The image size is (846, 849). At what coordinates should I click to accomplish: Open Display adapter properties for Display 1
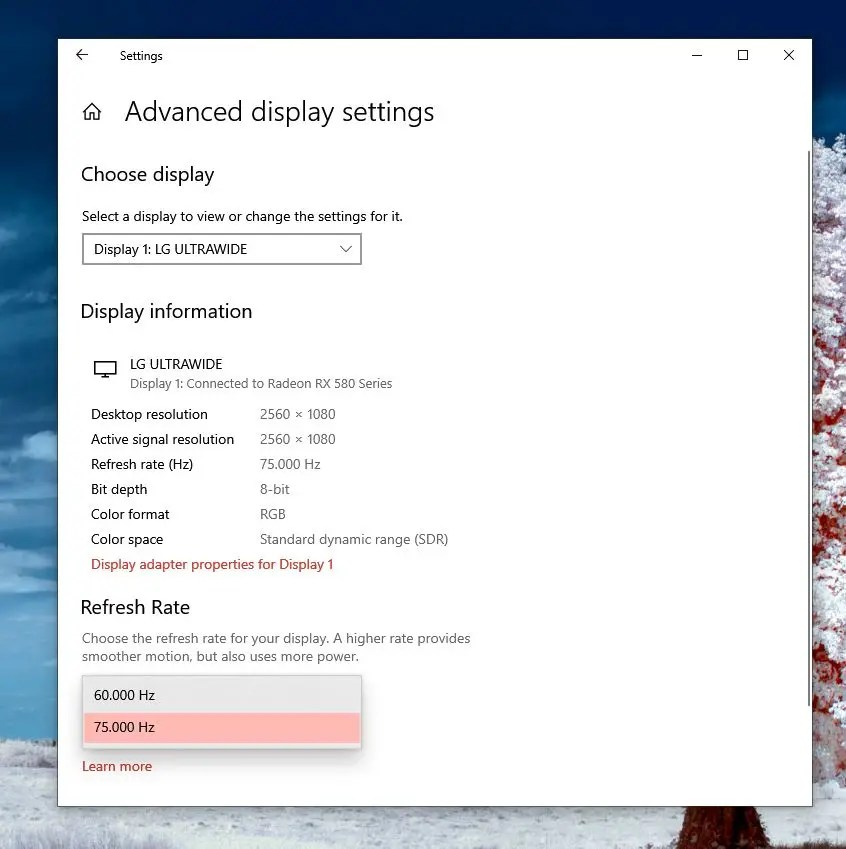tap(212, 564)
